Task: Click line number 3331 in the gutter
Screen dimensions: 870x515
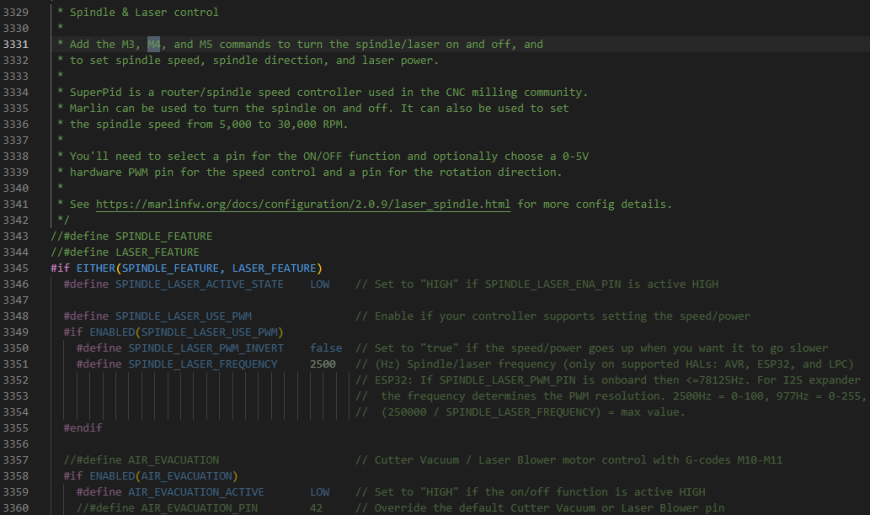Action: point(21,44)
